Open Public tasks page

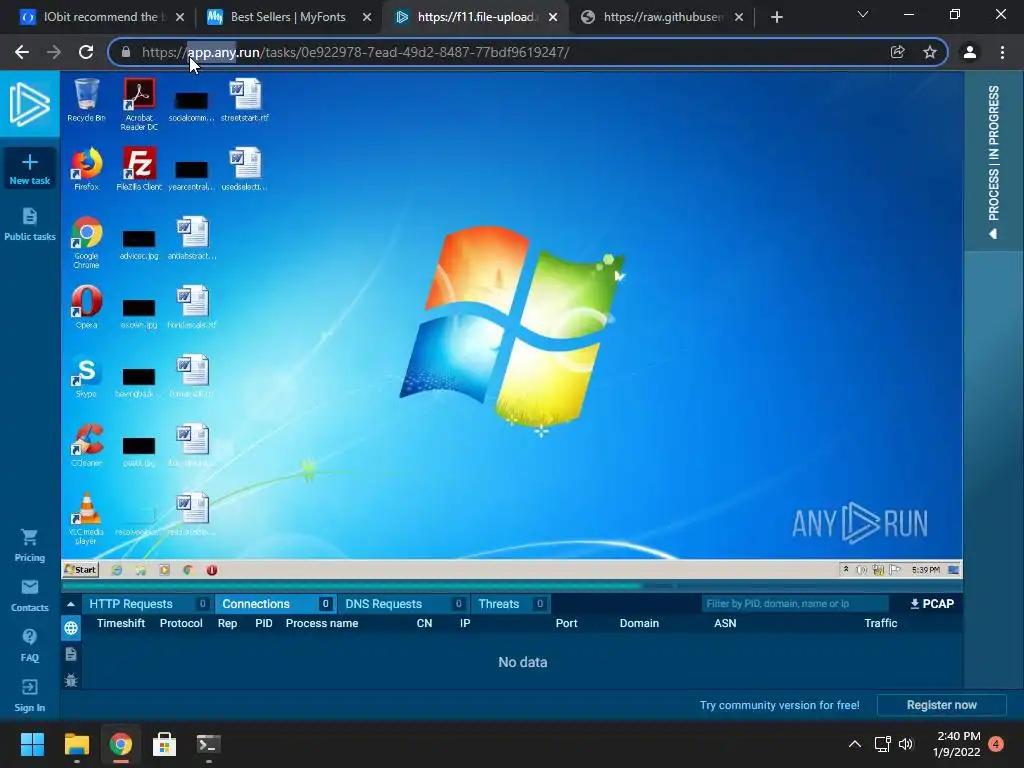coord(29,224)
